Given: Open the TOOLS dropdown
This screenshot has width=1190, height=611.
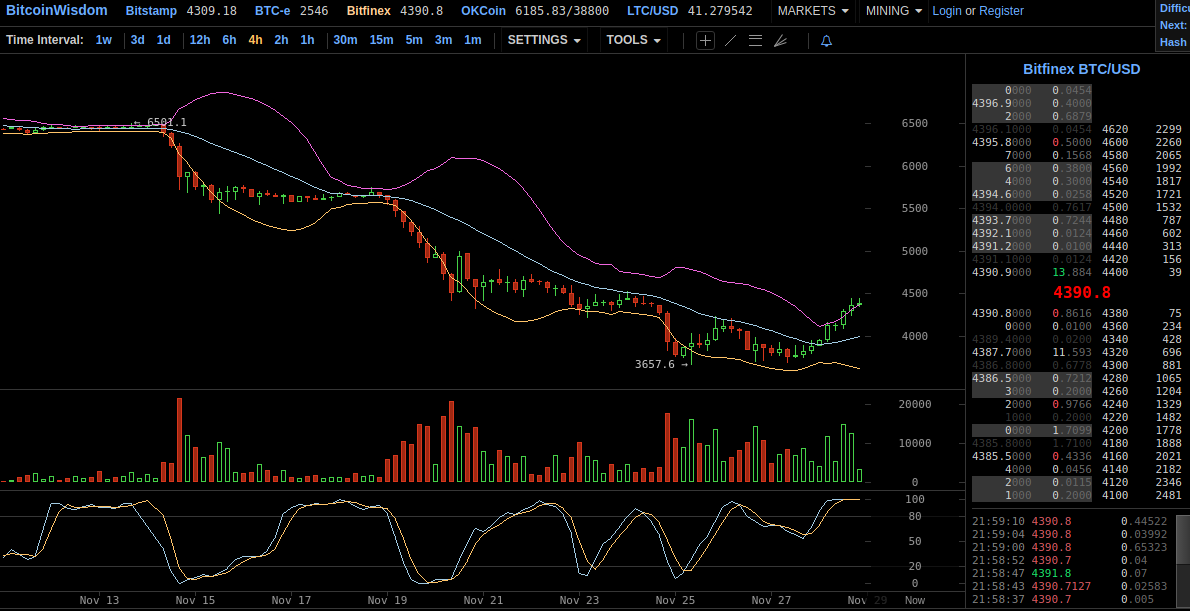Looking at the screenshot, I should 634,40.
